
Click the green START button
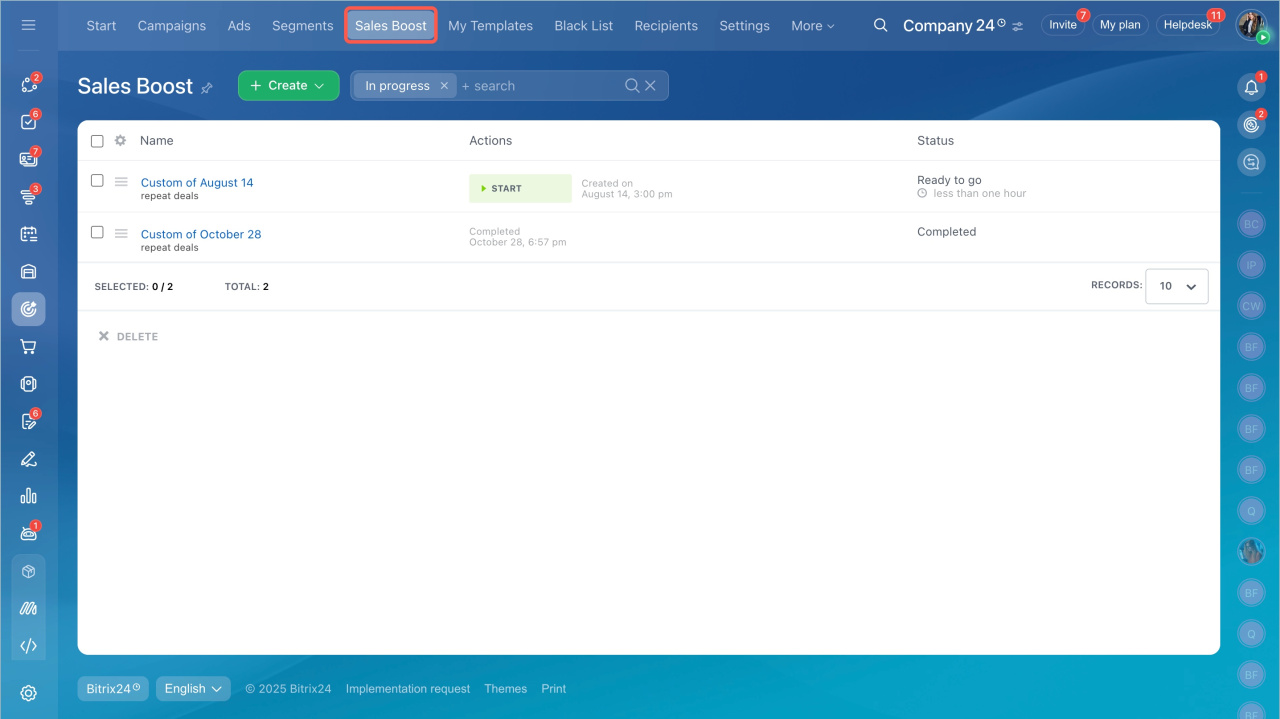coord(520,188)
